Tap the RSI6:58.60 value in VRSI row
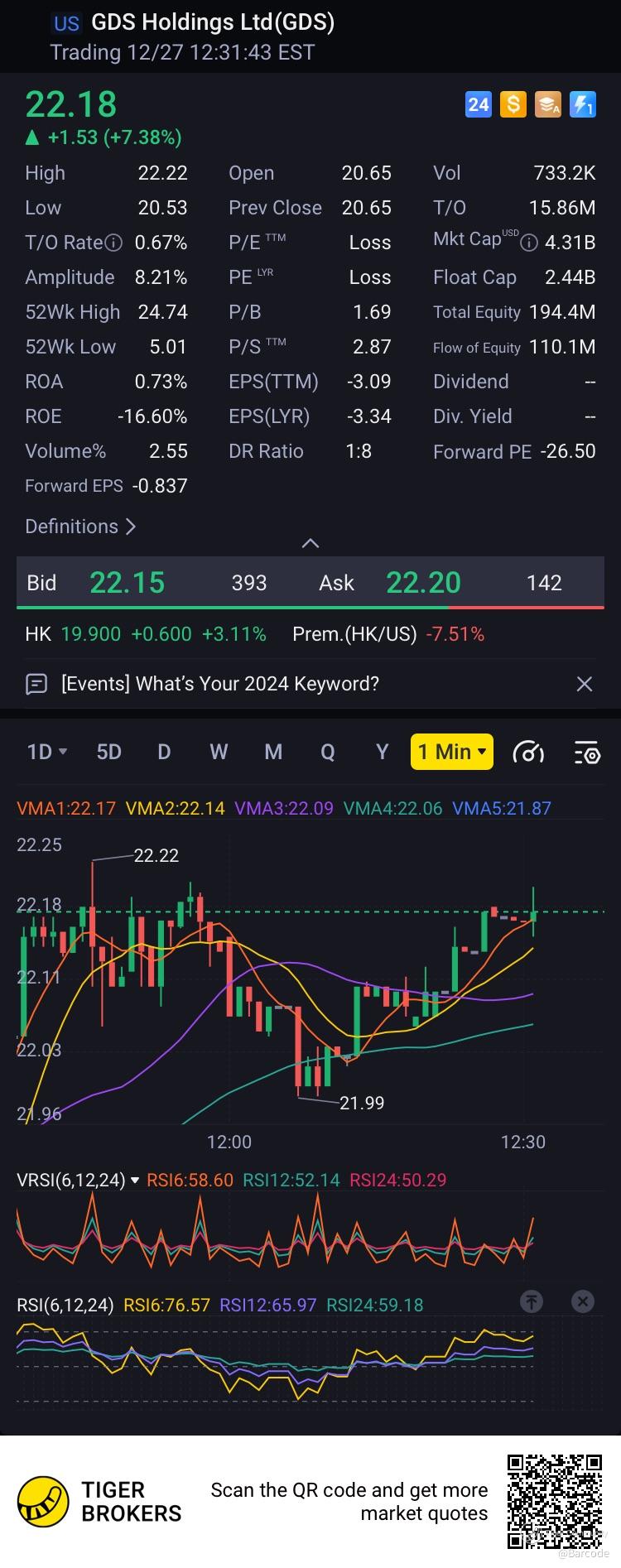 [x=190, y=1180]
